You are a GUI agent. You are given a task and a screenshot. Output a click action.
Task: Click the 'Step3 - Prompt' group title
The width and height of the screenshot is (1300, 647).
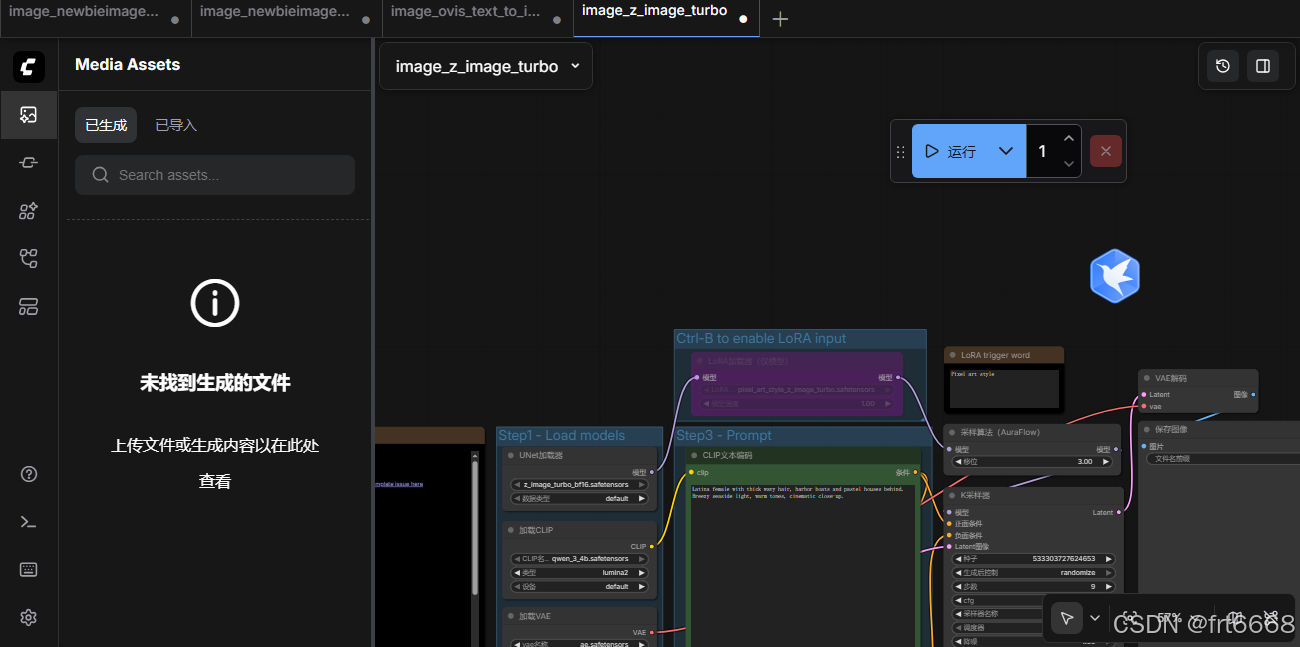(724, 435)
